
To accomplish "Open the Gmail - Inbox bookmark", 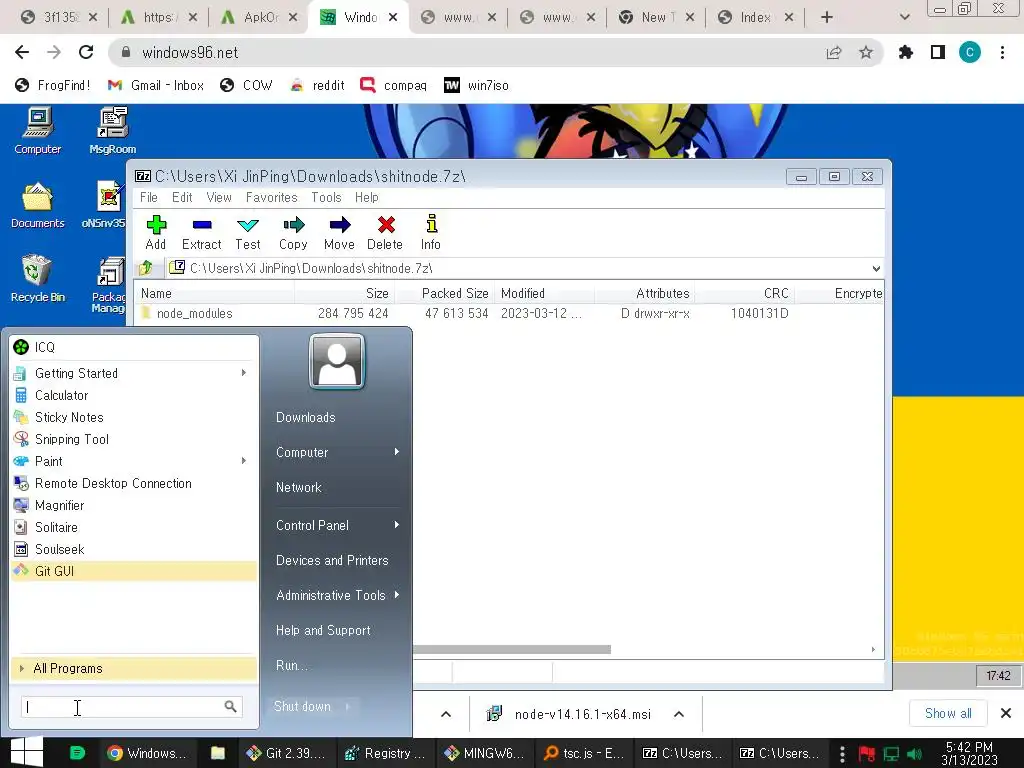I will [x=155, y=86].
